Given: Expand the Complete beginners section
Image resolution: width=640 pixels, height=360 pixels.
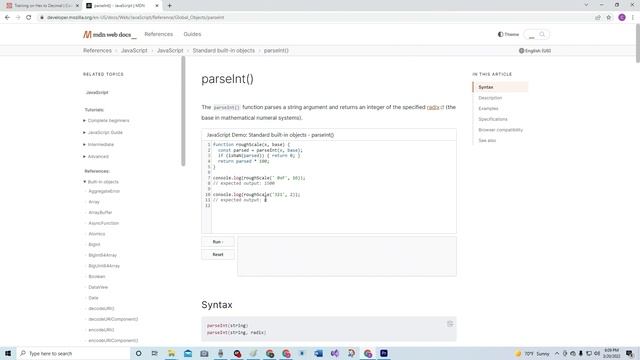Looking at the screenshot, I should tap(106, 120).
